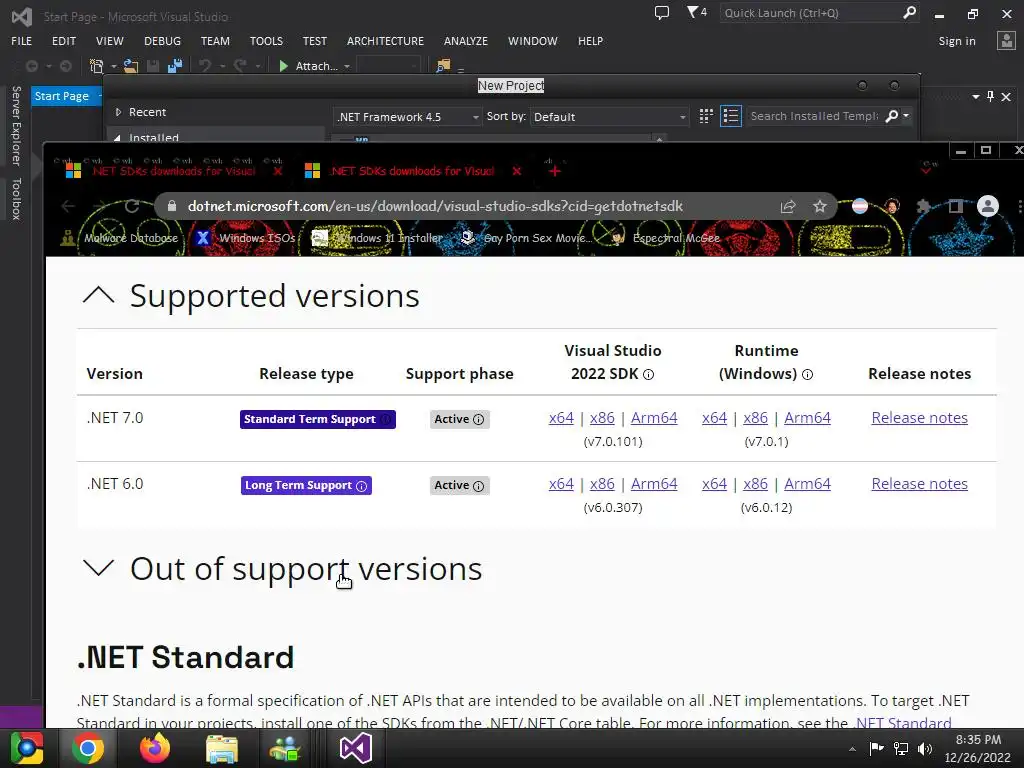Open the FILE menu

coord(22,40)
